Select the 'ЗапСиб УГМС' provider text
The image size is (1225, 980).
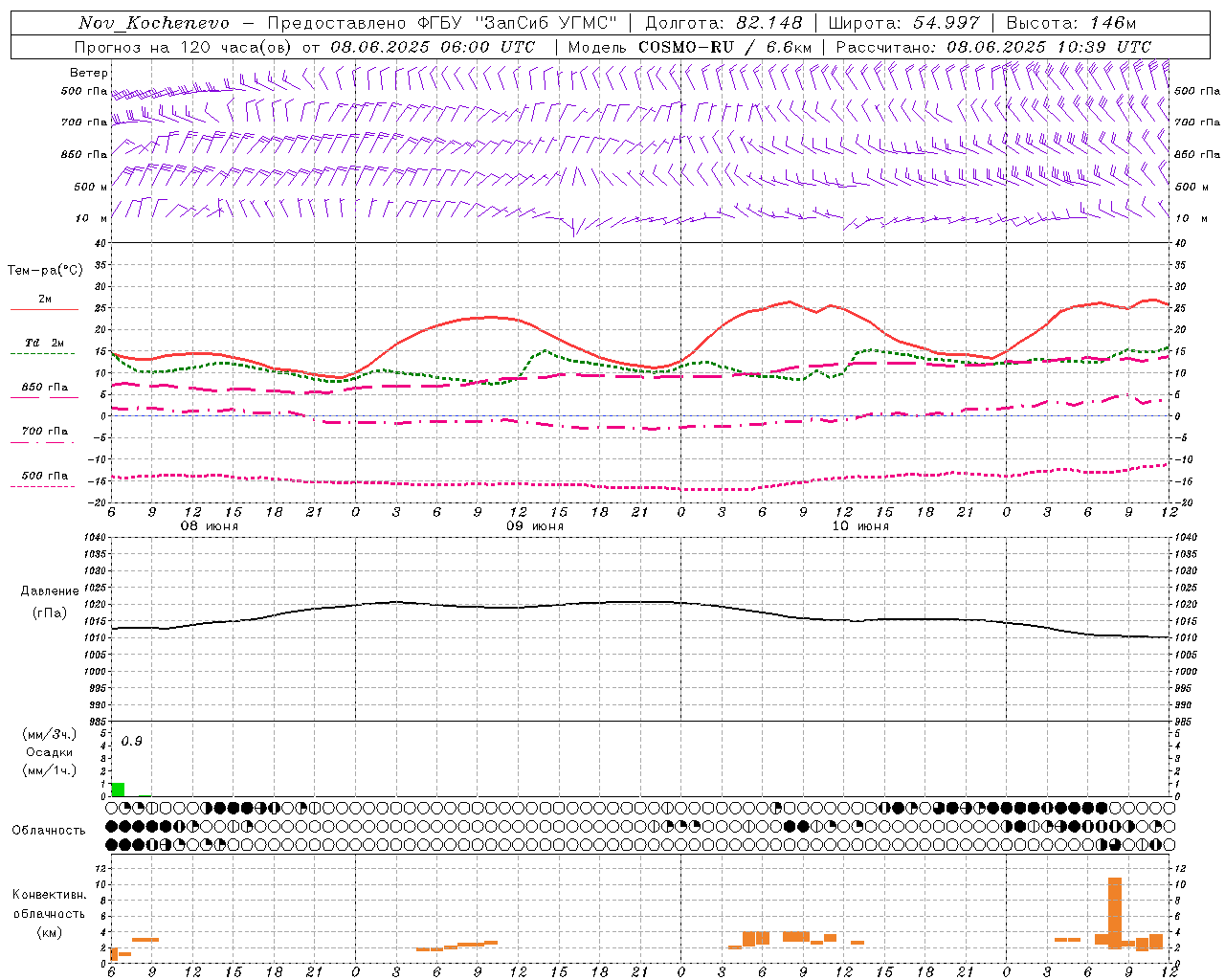[x=546, y=23]
